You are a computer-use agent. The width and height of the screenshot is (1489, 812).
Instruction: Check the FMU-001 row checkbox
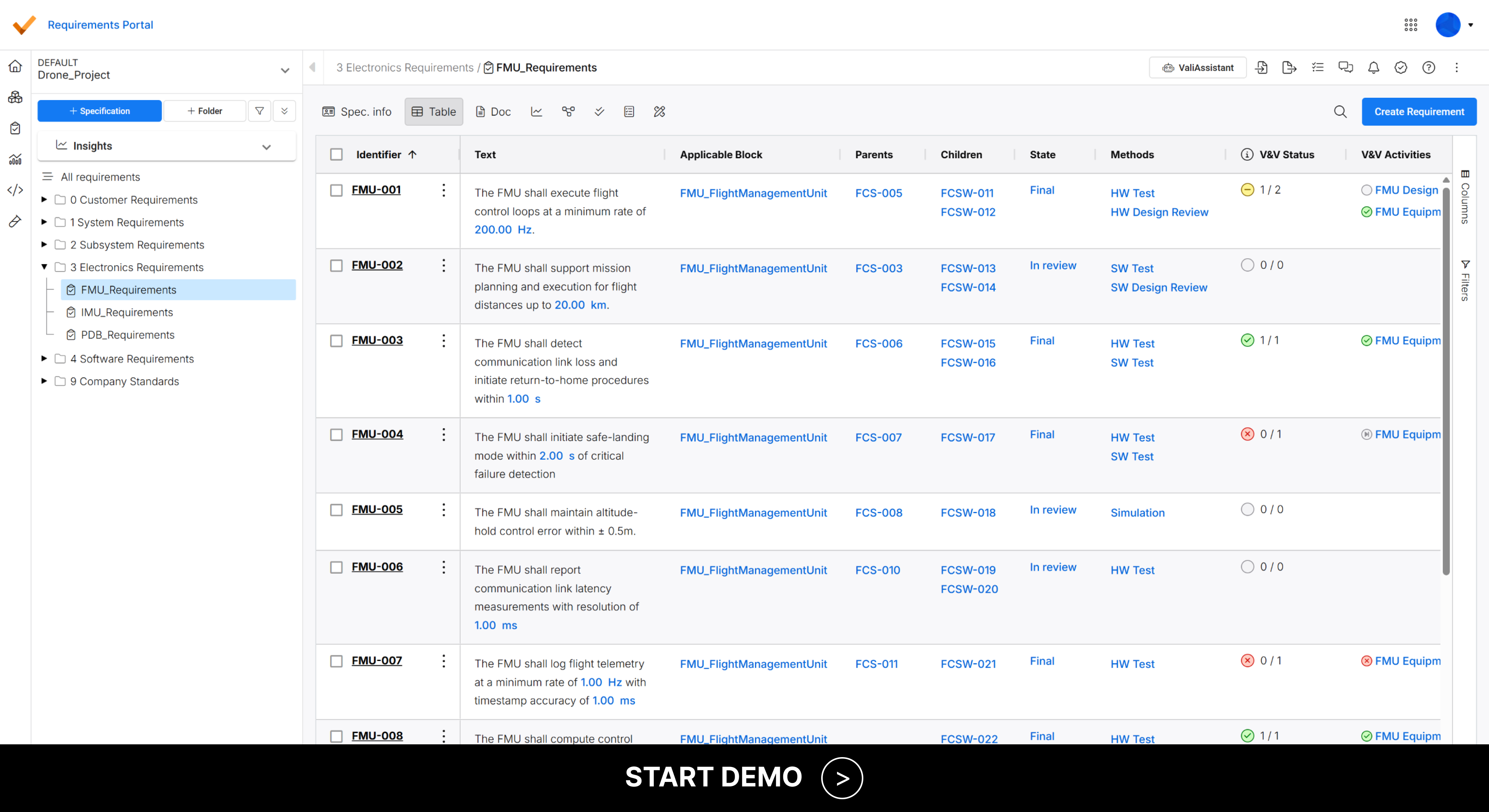point(337,190)
